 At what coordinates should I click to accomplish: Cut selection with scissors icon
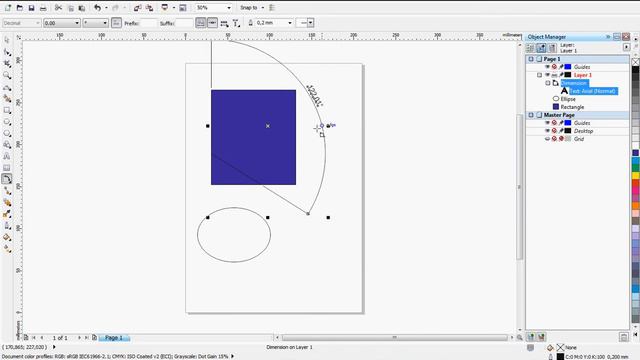pos(58,8)
